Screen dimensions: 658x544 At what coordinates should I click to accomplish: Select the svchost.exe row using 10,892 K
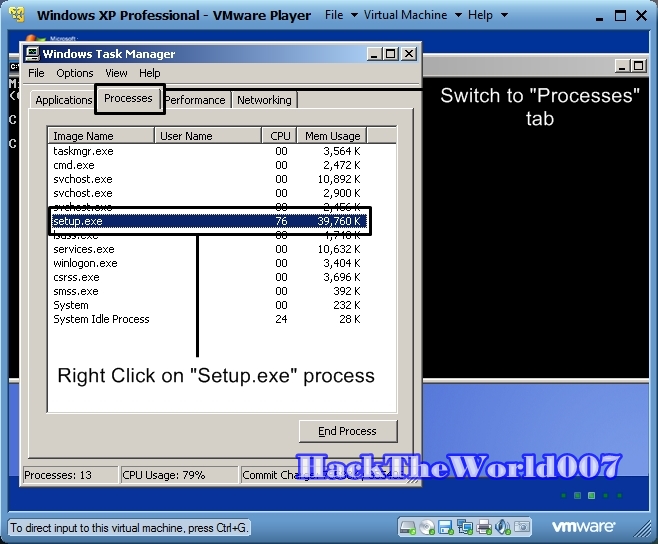pos(209,179)
